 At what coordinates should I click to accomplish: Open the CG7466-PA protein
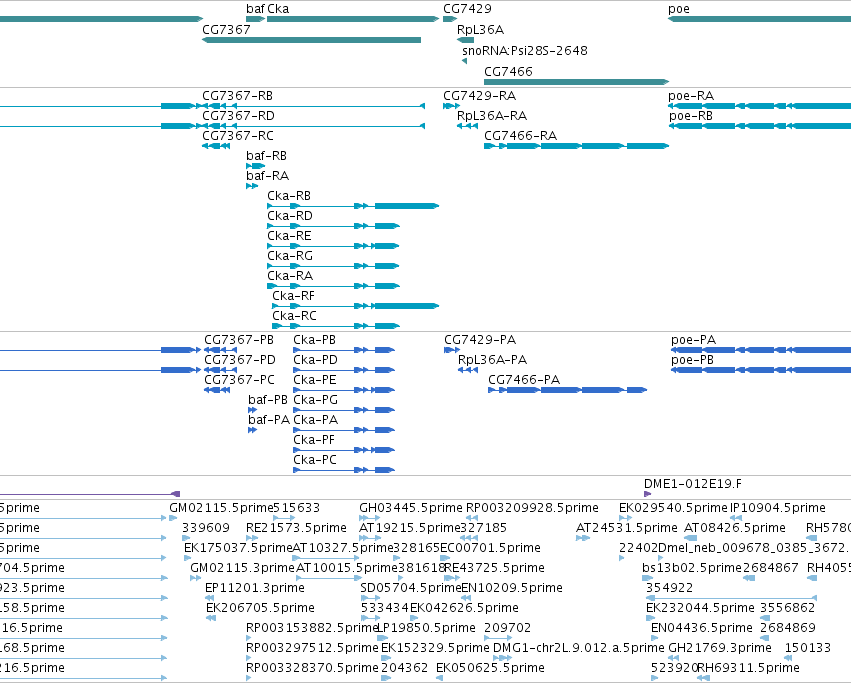(524, 380)
